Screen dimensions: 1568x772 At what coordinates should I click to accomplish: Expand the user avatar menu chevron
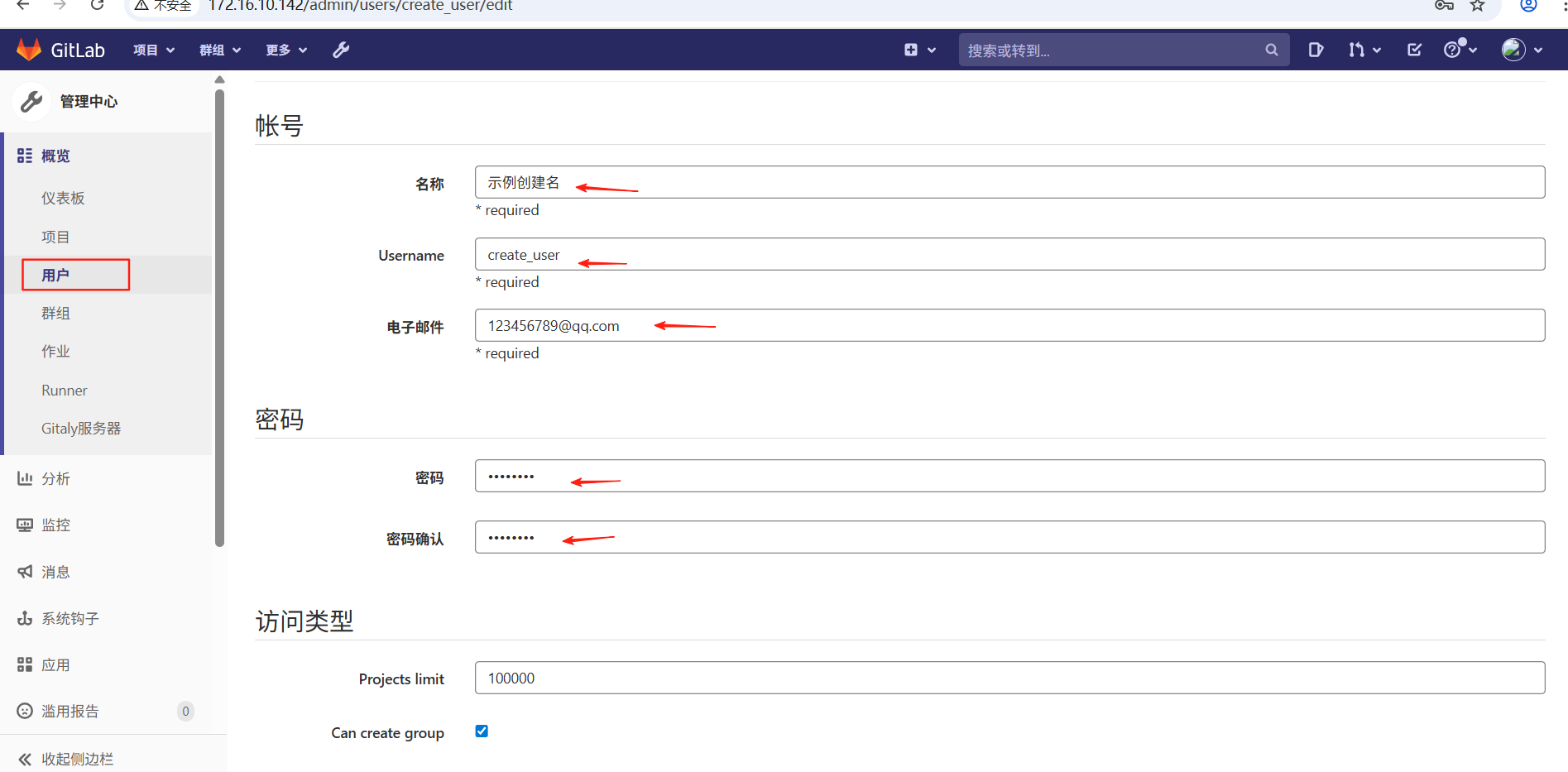click(x=1538, y=50)
